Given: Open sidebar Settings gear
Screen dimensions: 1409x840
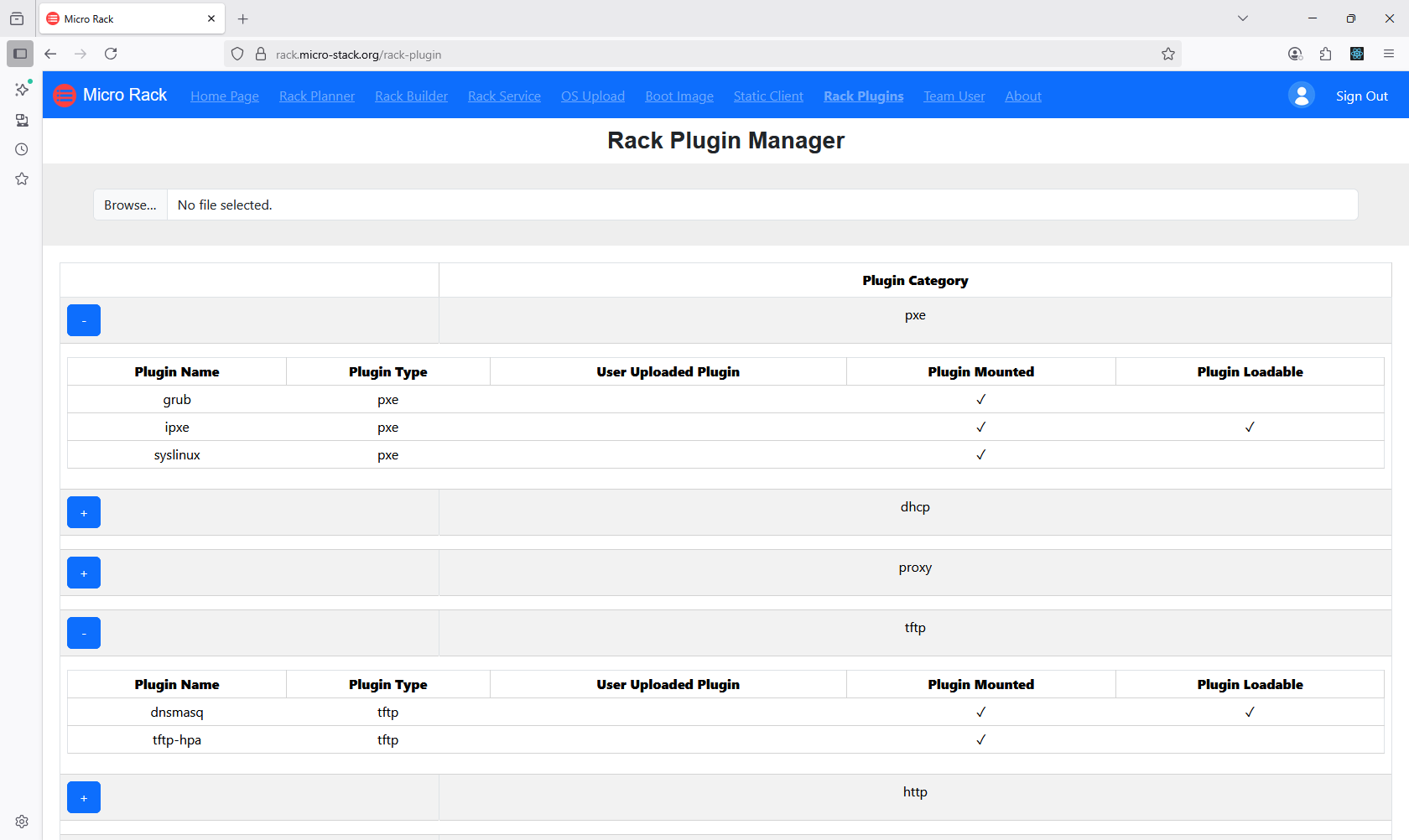Looking at the screenshot, I should coord(21,822).
